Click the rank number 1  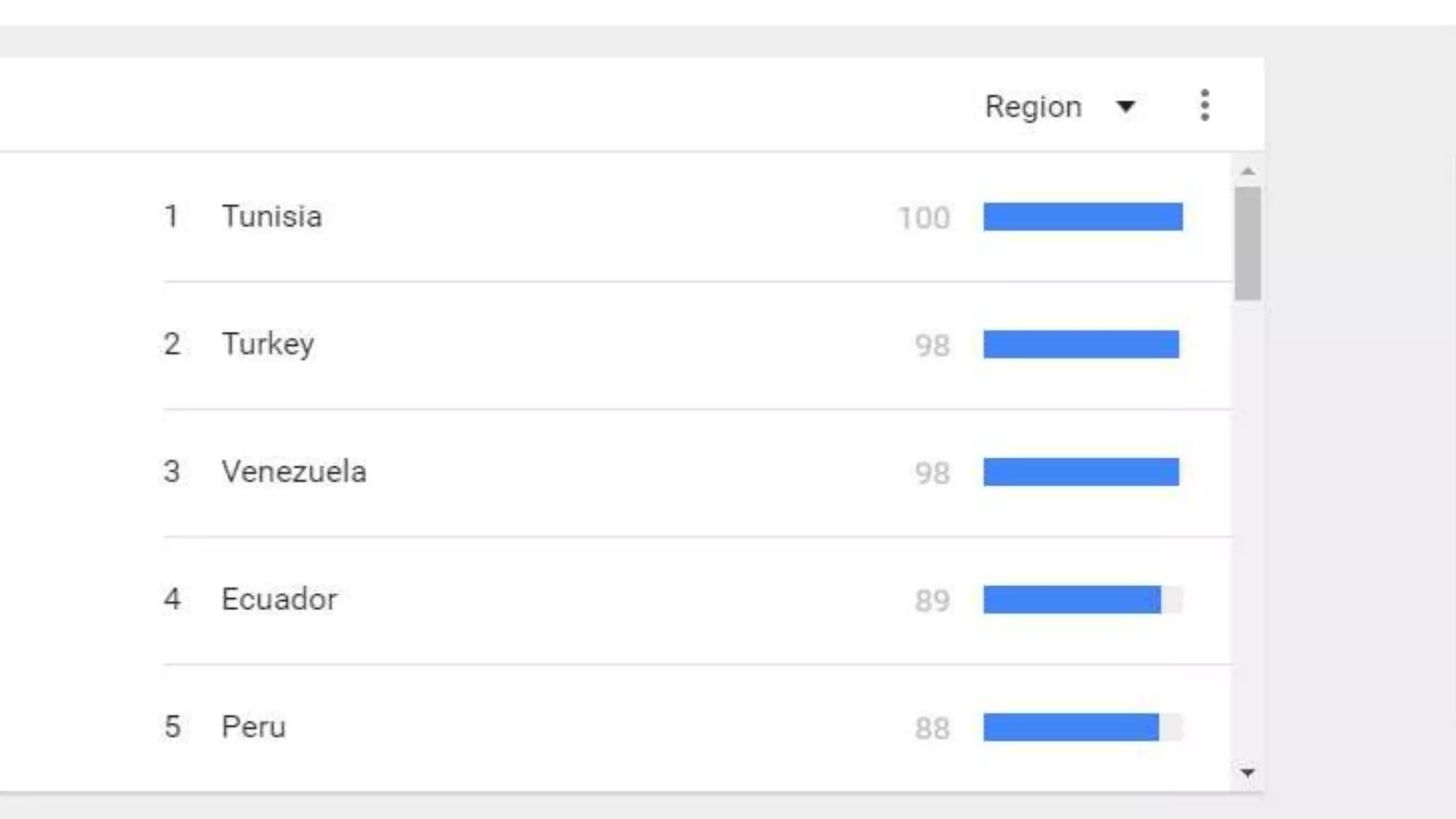tap(171, 216)
